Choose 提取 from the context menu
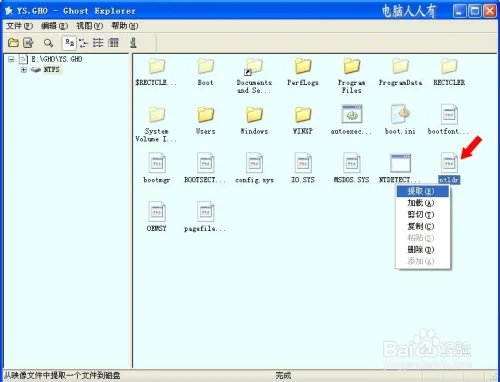500x382 pixels. pyautogui.click(x=423, y=191)
